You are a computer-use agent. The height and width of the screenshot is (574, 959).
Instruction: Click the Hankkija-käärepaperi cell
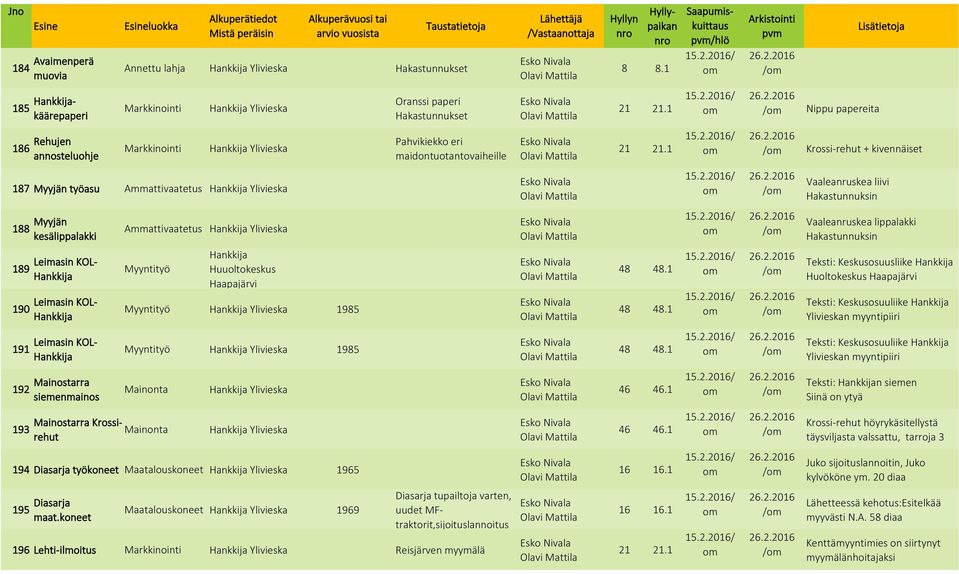pyautogui.click(x=61, y=109)
